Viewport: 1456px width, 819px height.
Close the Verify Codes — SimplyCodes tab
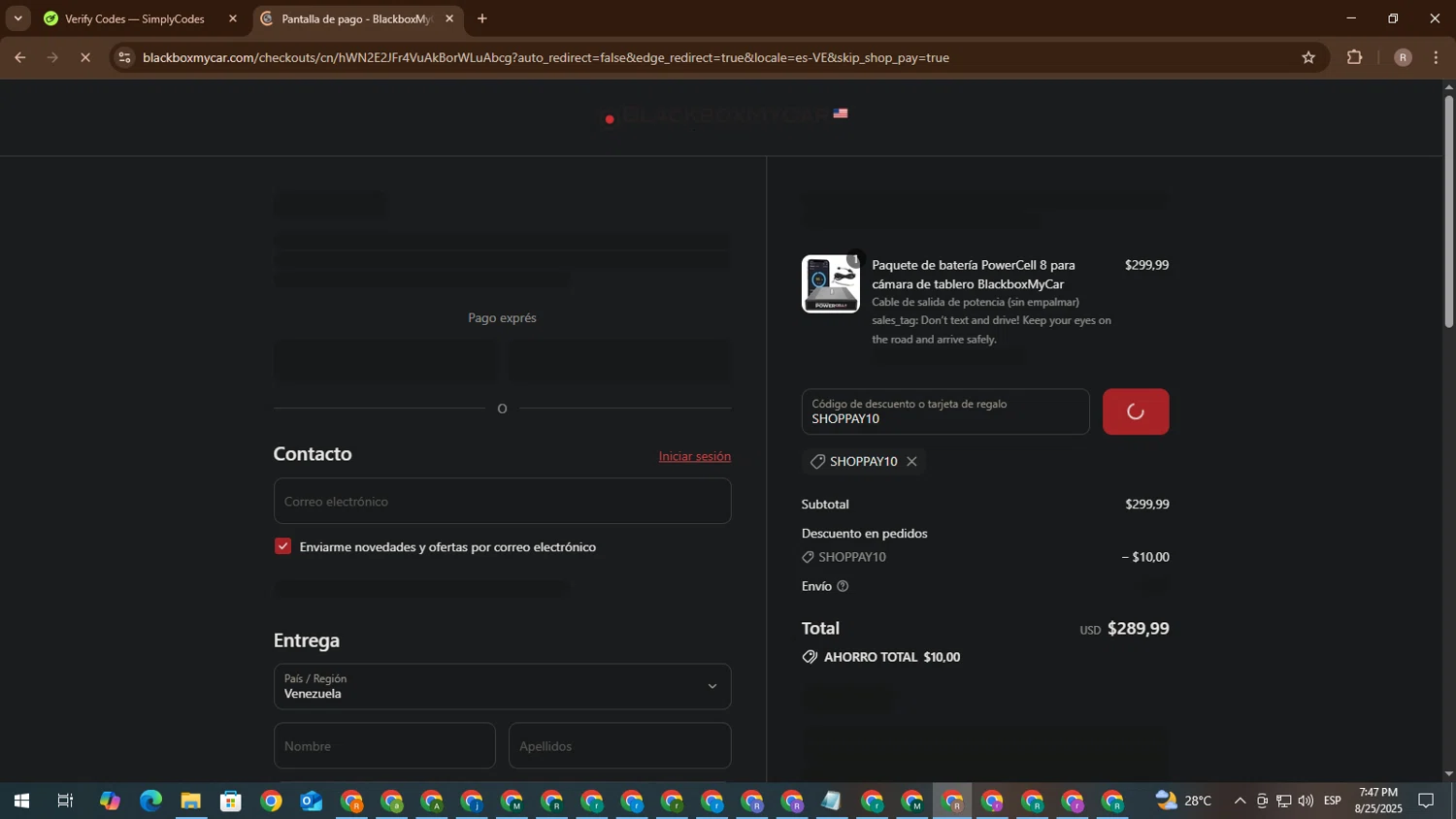[x=233, y=18]
